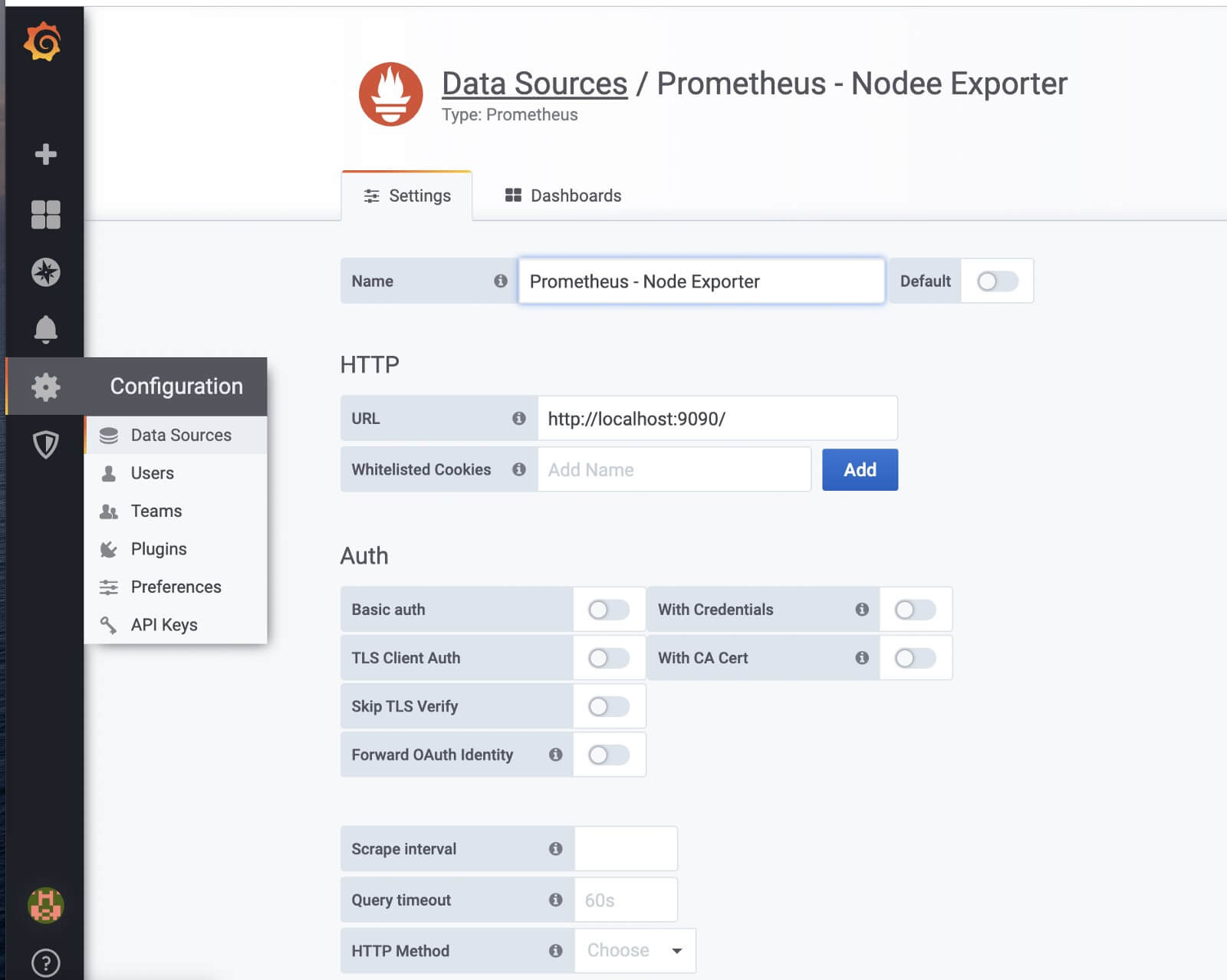Open Plugins in the Configuration menu

[158, 549]
